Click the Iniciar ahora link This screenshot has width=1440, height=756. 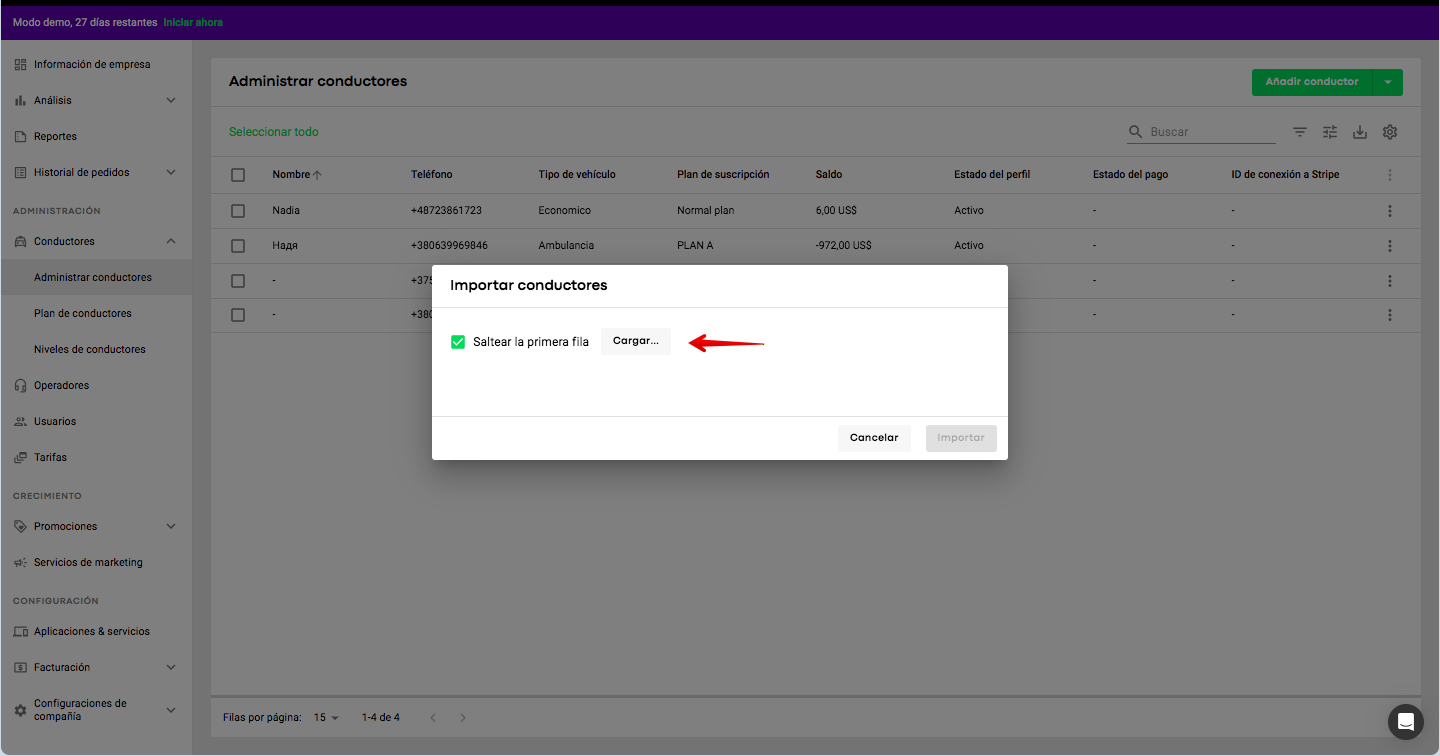(193, 22)
